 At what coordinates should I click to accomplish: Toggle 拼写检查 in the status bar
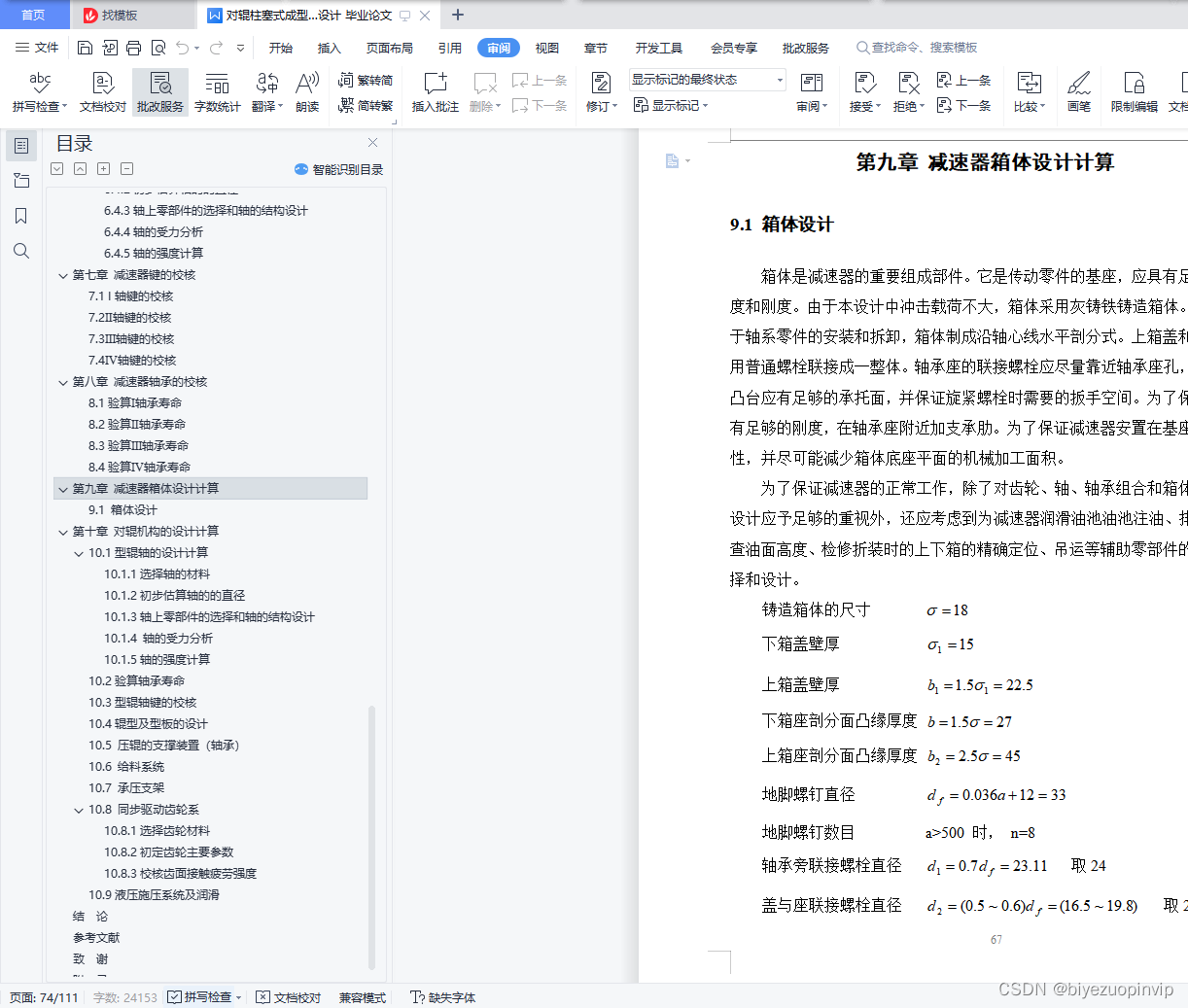point(202,996)
